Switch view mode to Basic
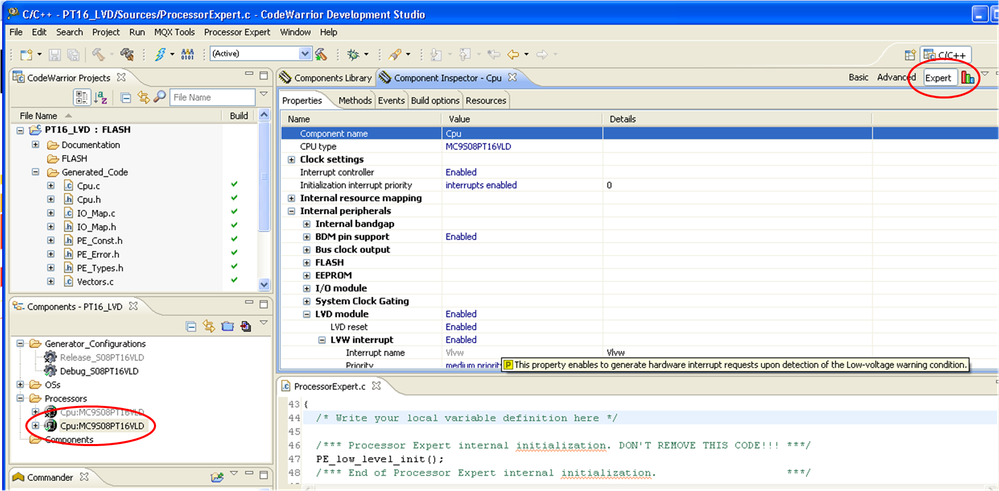999x491 pixels. pos(858,77)
